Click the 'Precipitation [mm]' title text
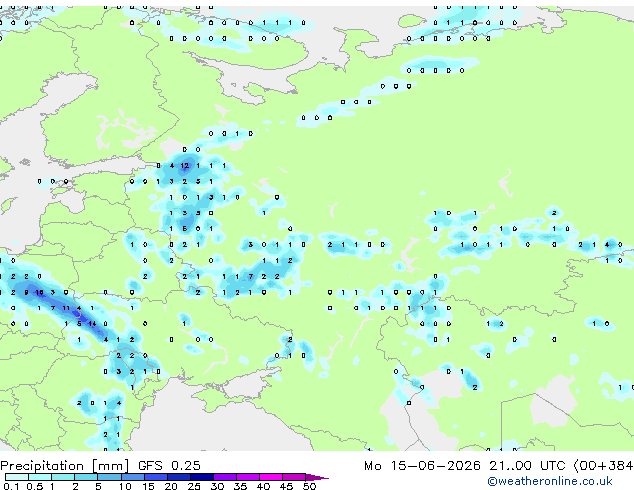 (x=65, y=466)
